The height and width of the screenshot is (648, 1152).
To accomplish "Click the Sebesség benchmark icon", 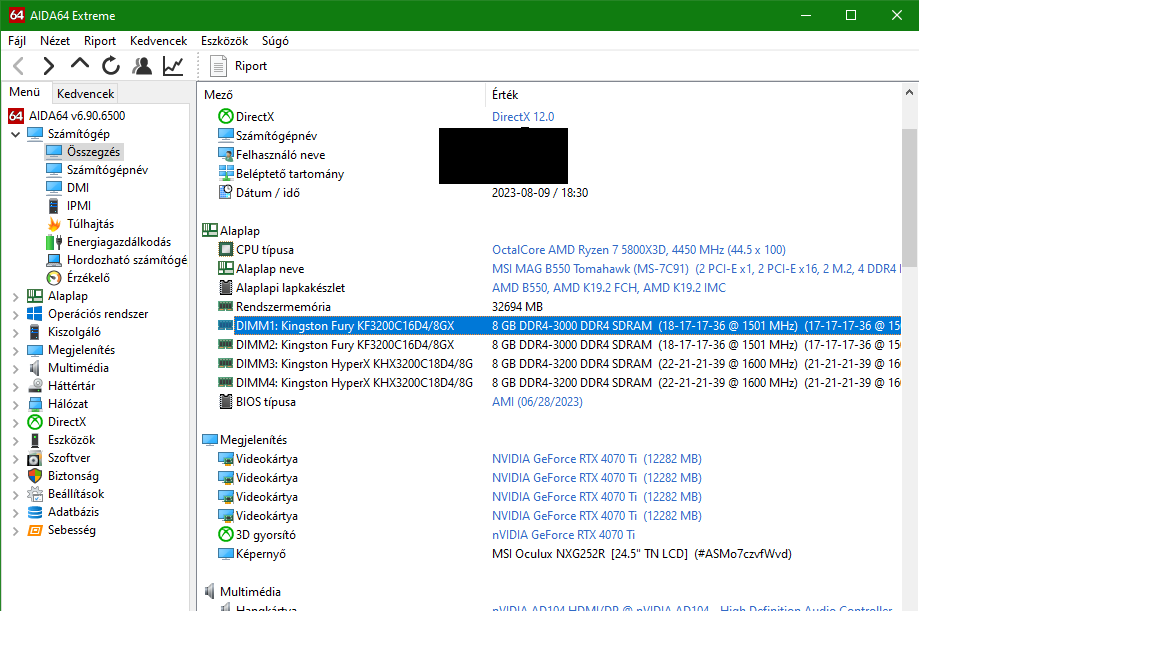I will coord(35,530).
